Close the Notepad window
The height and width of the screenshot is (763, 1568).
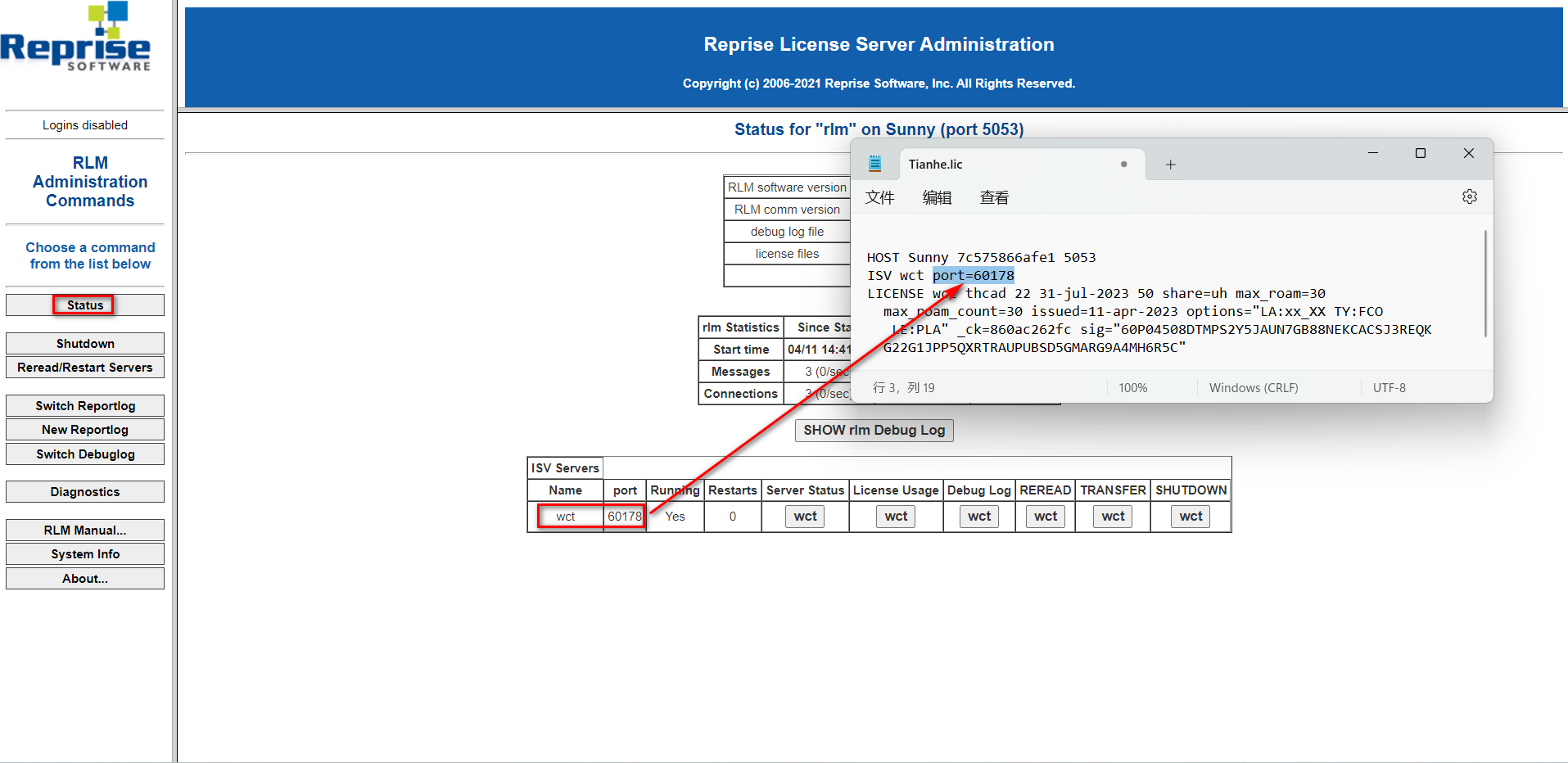click(1469, 153)
